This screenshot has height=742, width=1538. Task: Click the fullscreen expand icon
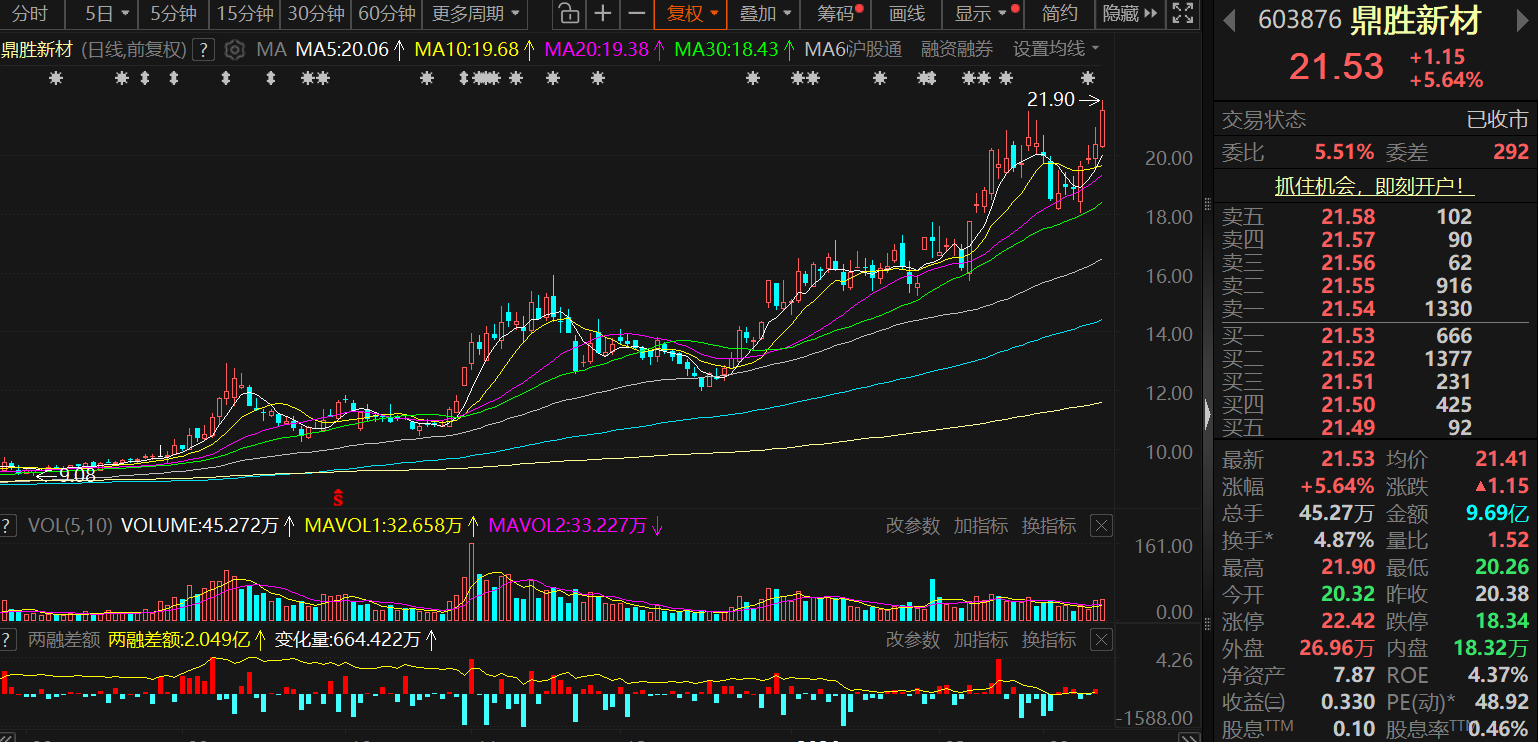[x=1182, y=14]
